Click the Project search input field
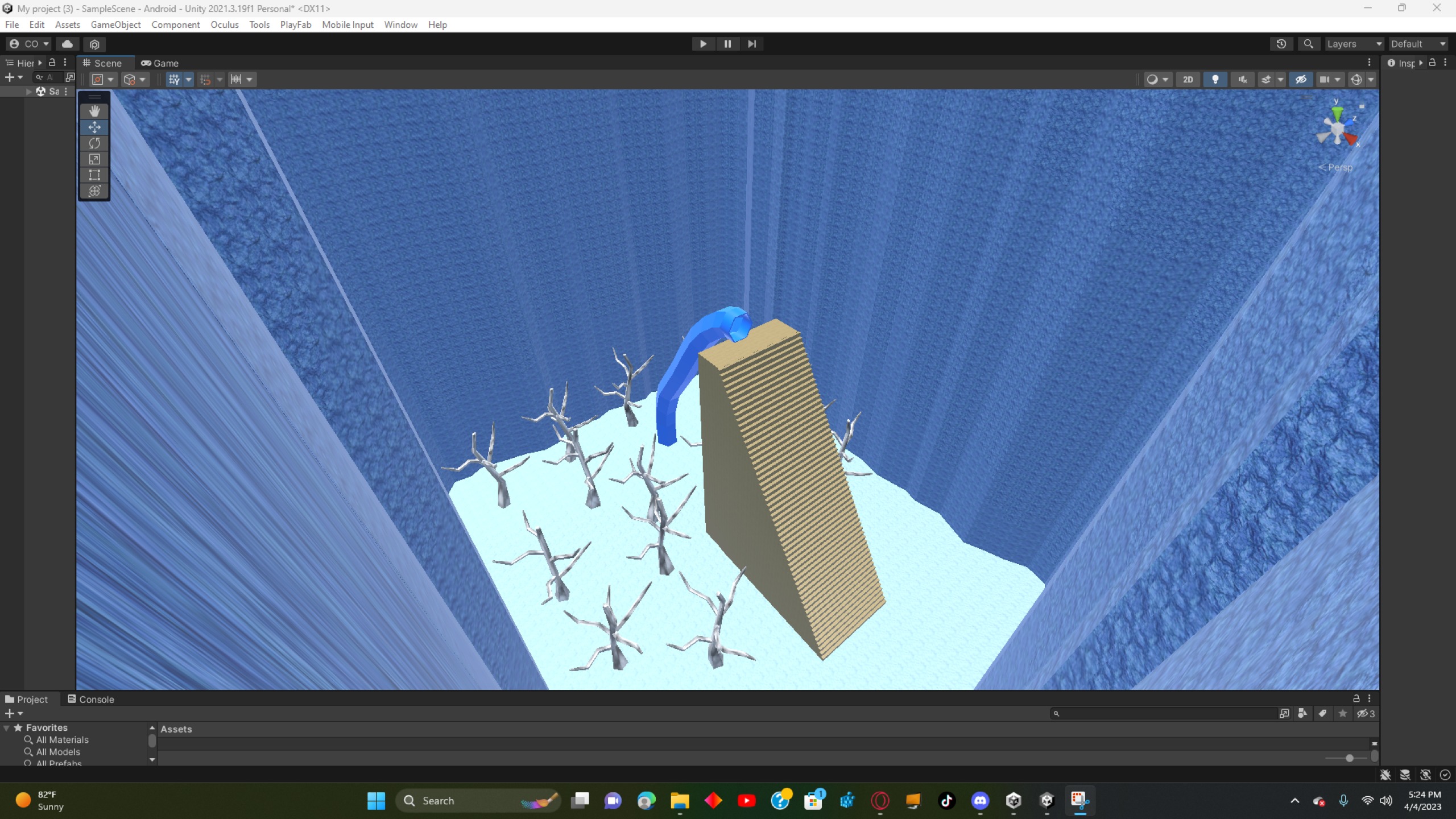Image resolution: width=1456 pixels, height=819 pixels. (x=1166, y=714)
